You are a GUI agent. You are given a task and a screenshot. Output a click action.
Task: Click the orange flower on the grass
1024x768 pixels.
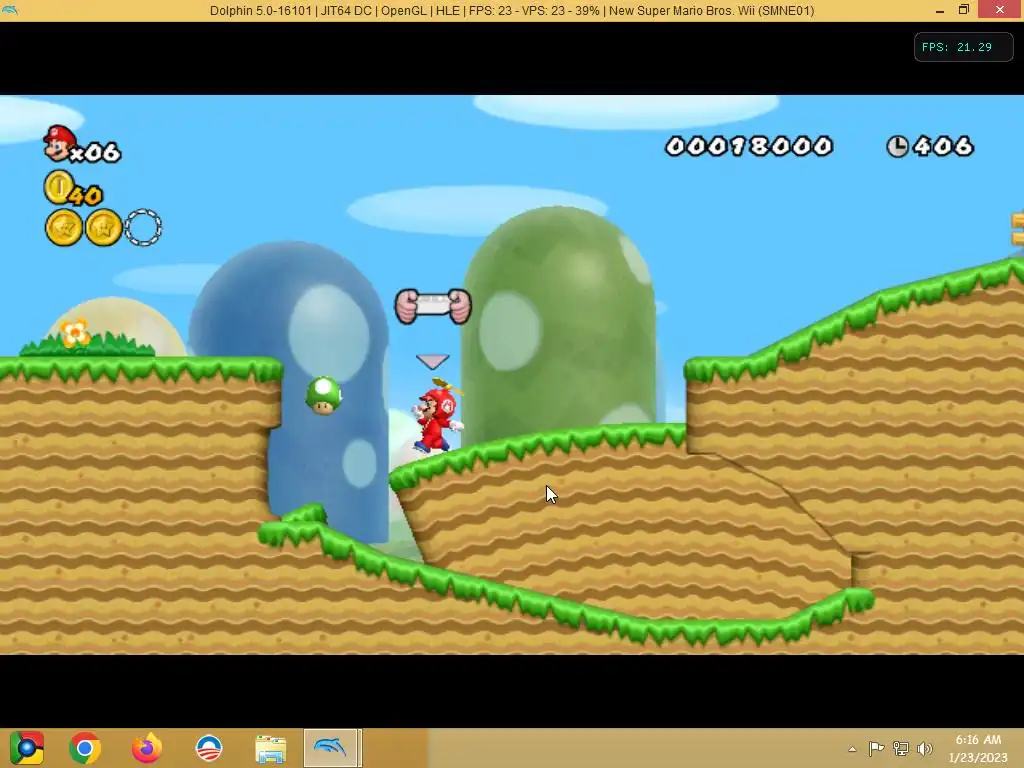click(x=75, y=332)
